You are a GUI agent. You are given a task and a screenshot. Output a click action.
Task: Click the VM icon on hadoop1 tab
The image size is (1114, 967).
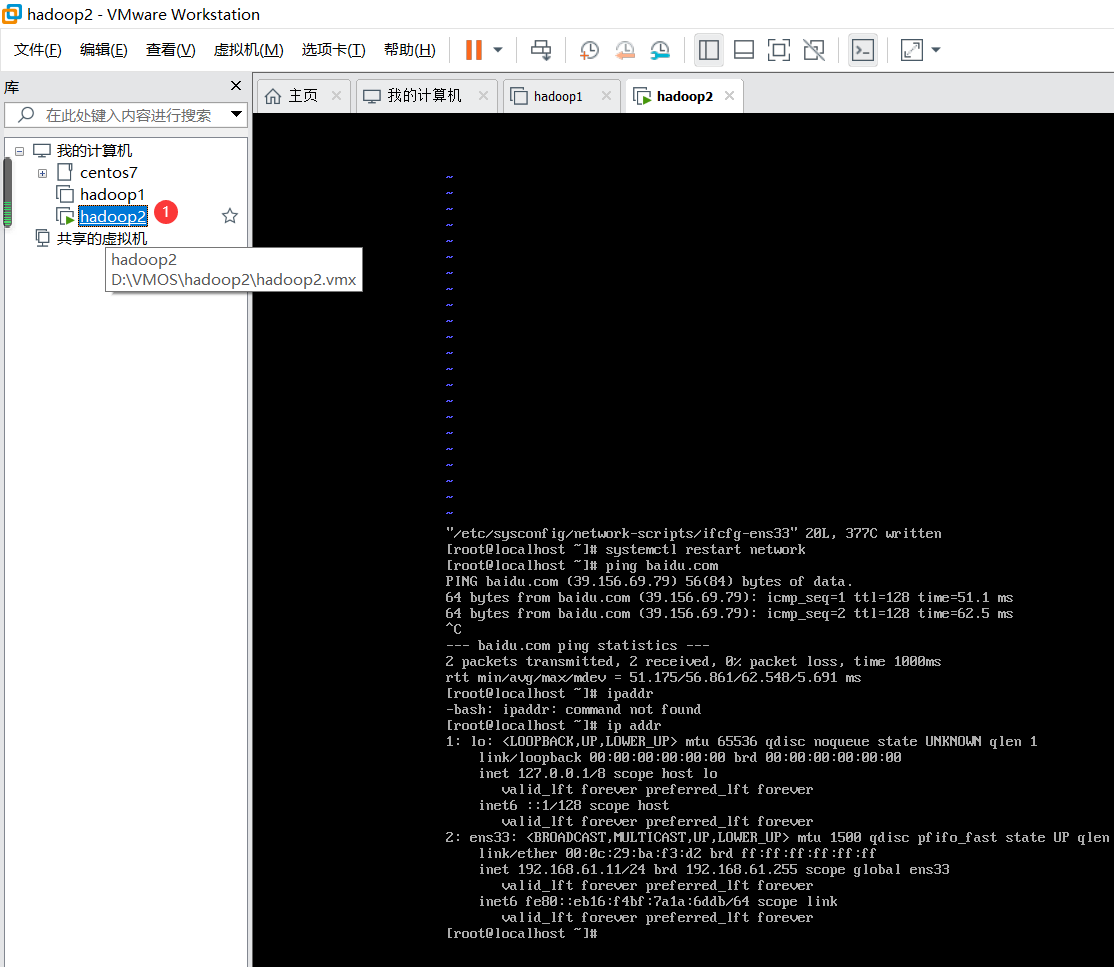pos(519,96)
